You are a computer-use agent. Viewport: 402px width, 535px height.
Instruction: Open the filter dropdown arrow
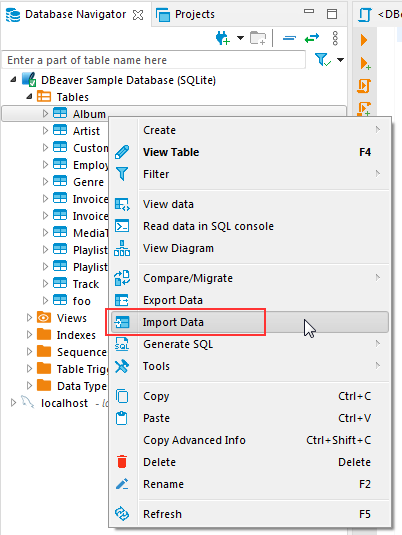(340, 60)
